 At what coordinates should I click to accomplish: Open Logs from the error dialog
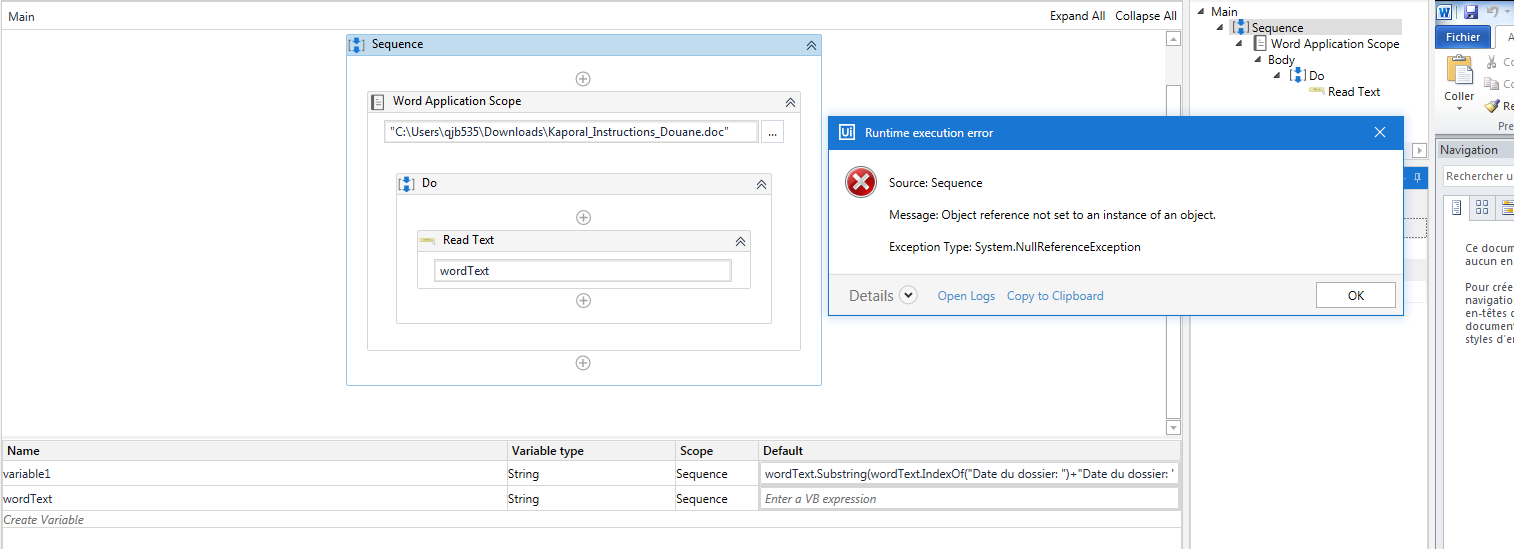966,296
